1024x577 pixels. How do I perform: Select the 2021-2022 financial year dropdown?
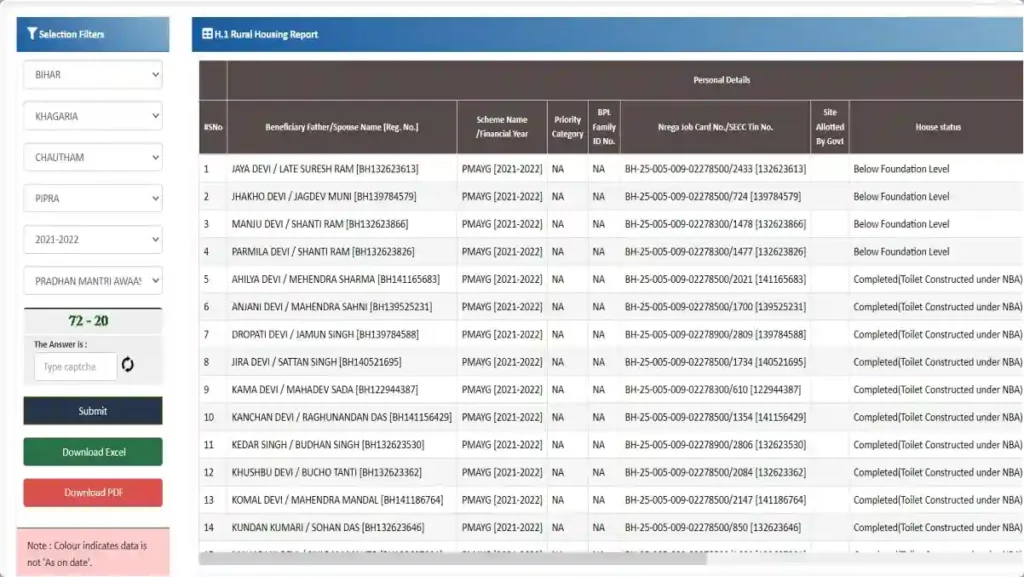pyautogui.click(x=93, y=240)
